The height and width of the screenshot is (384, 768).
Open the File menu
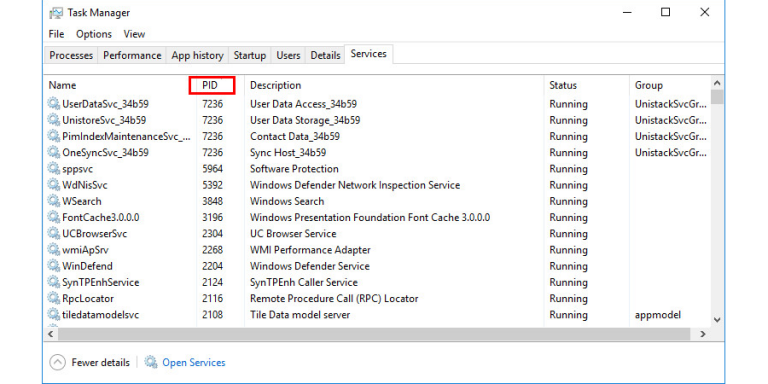click(x=56, y=34)
